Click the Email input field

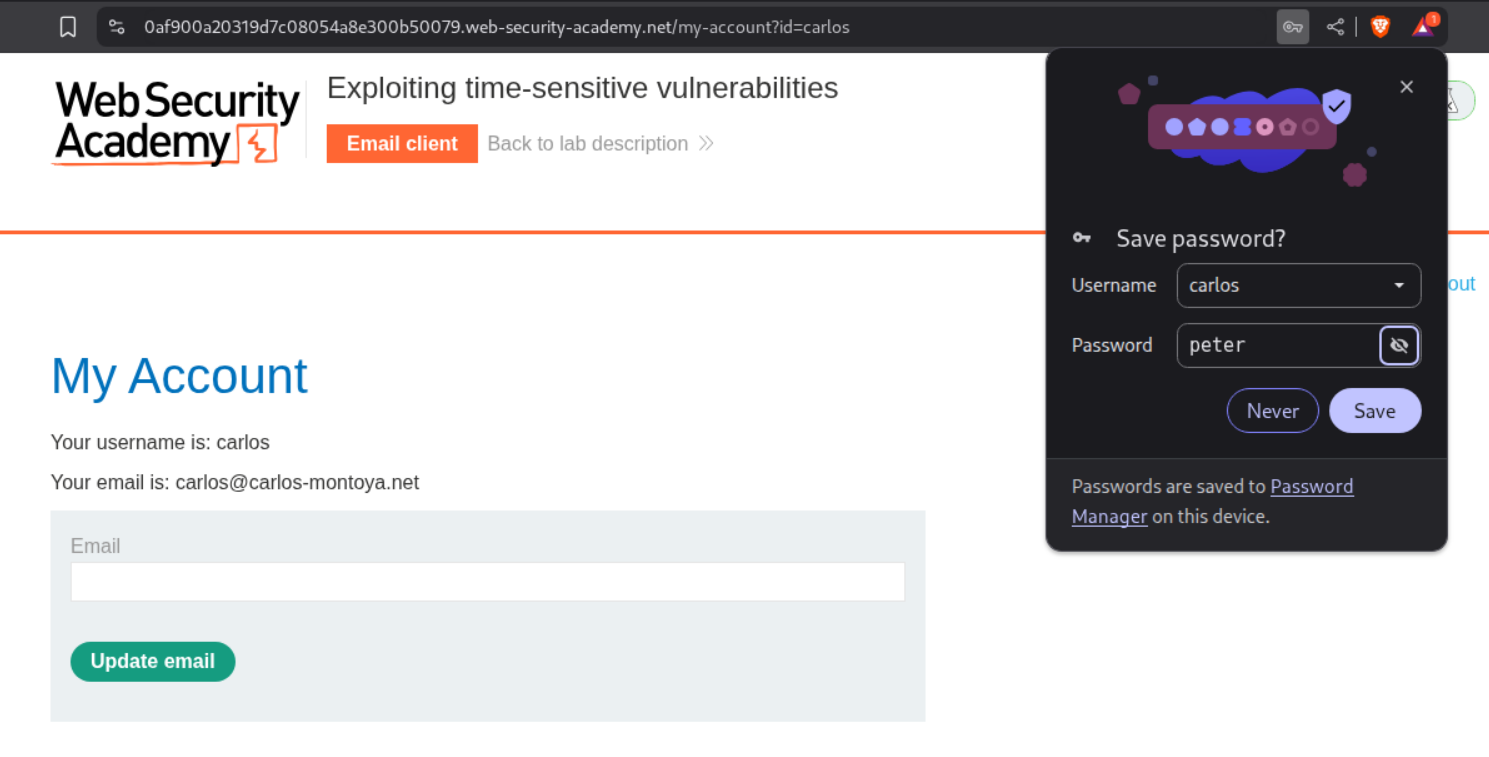pos(487,582)
